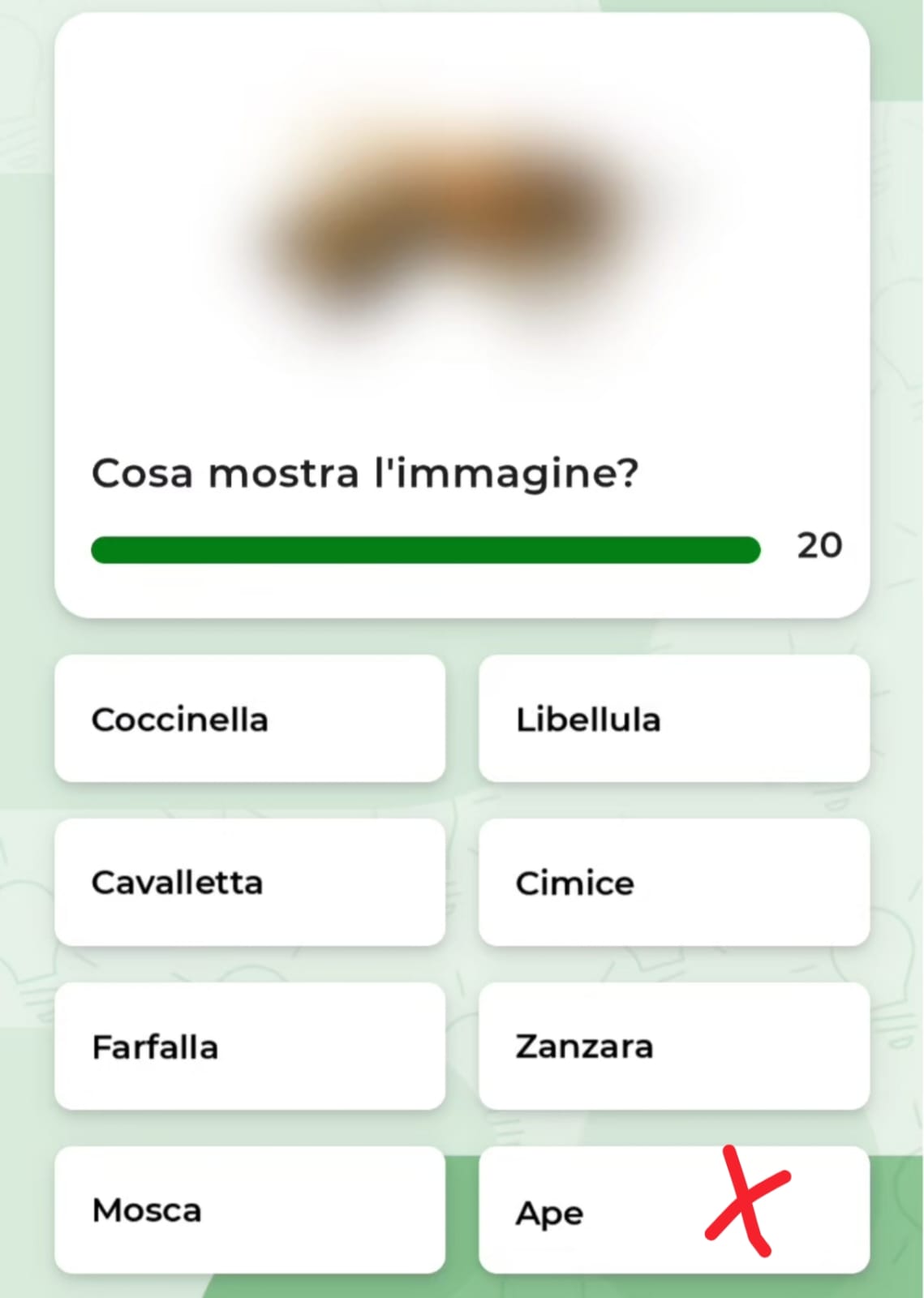This screenshot has height=1298, width=924.
Task: Select Mosca as the answer
Action: click(x=250, y=1210)
